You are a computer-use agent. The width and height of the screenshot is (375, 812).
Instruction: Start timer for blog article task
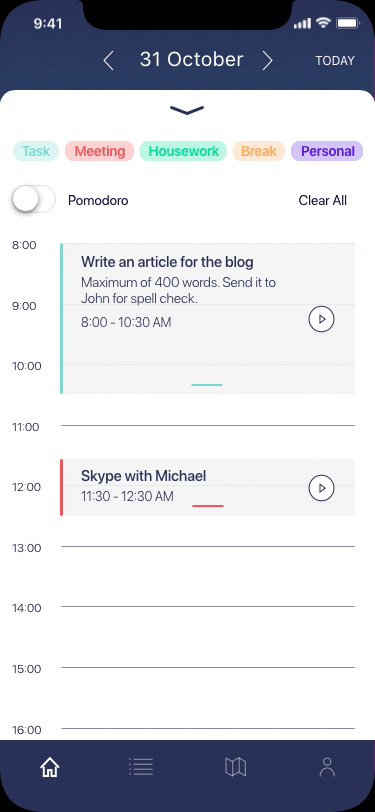[322, 319]
